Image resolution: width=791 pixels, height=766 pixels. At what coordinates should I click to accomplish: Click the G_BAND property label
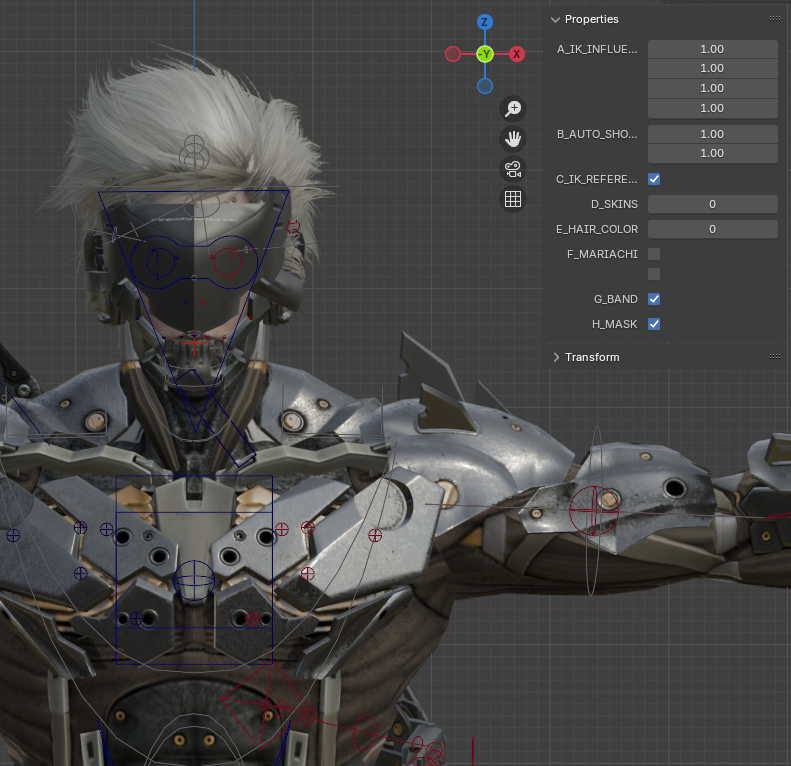tap(615, 299)
